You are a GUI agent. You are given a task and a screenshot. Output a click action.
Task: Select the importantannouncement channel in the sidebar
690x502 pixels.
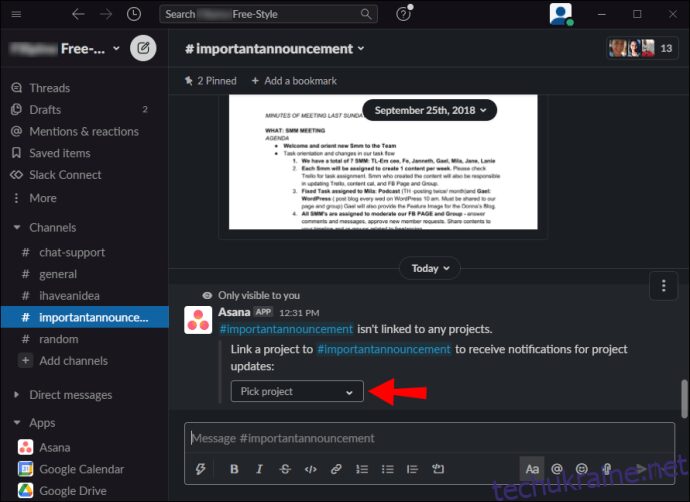tap(84, 317)
